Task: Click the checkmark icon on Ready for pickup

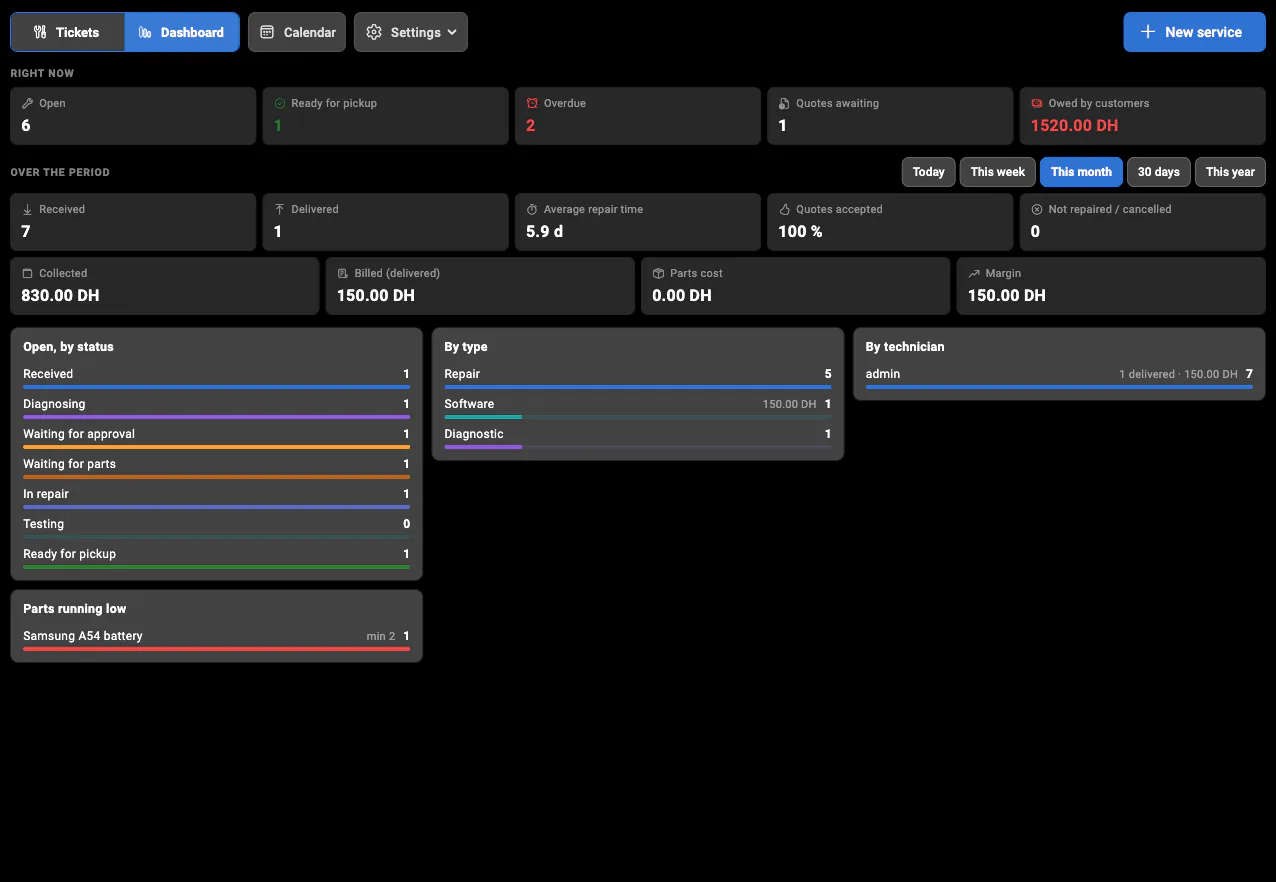Action: pyautogui.click(x=280, y=103)
